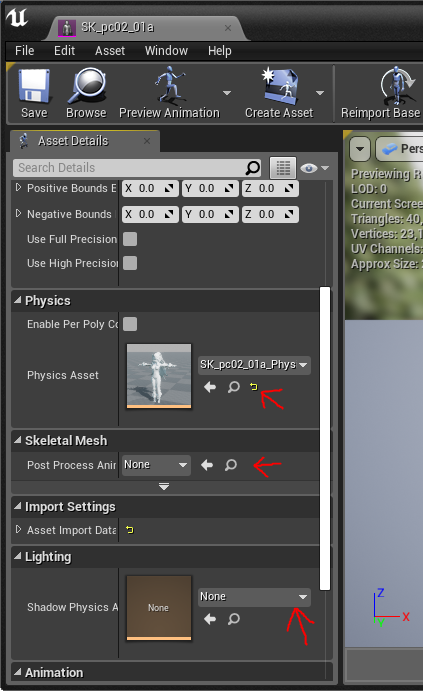Click the Shadow Physics Asset None thumbnail
This screenshot has height=691, width=423.
(x=159, y=608)
